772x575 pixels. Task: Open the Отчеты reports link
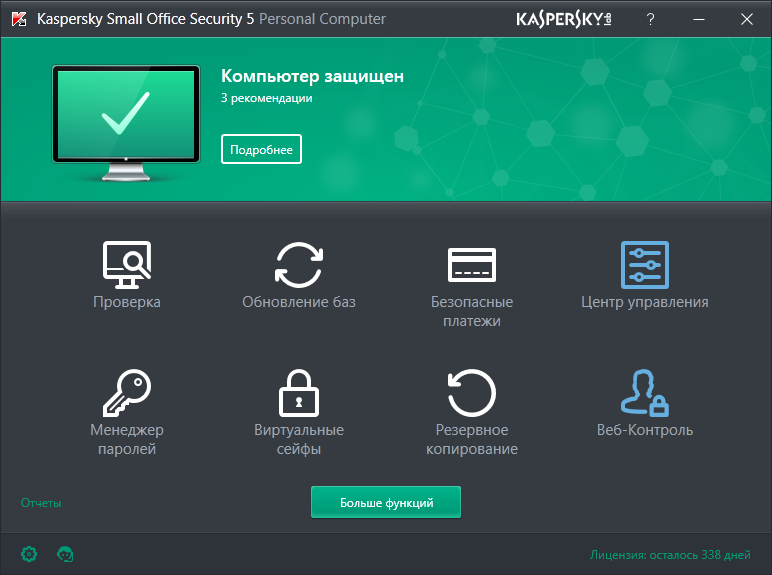(x=41, y=503)
